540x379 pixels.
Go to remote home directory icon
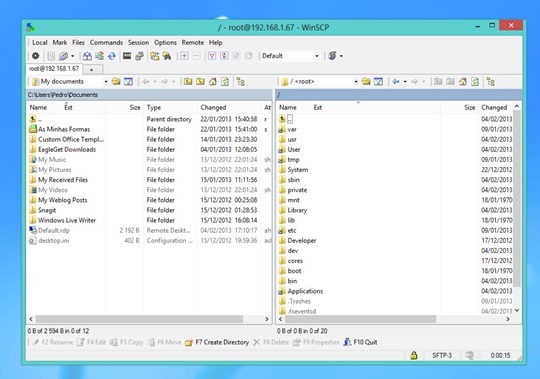463,82
